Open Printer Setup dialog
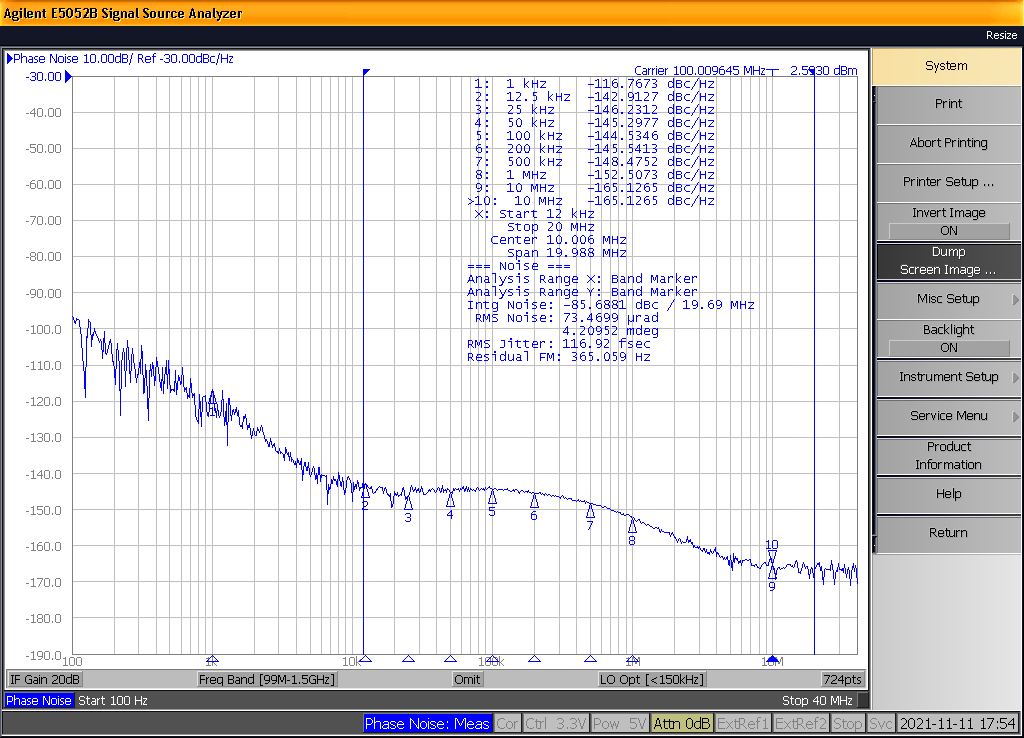This screenshot has height=738, width=1024. 948,182
